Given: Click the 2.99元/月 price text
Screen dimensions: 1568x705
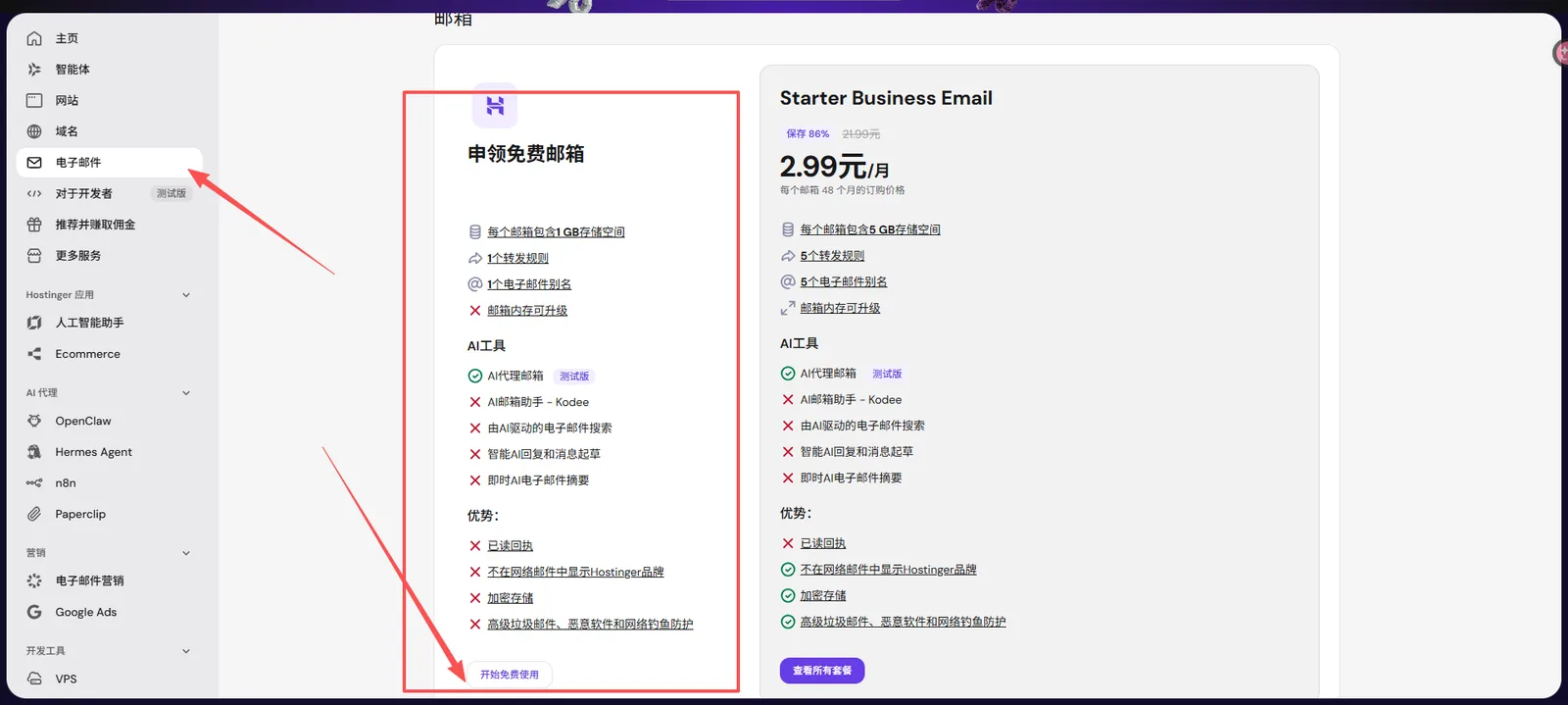Looking at the screenshot, I should coord(834,167).
